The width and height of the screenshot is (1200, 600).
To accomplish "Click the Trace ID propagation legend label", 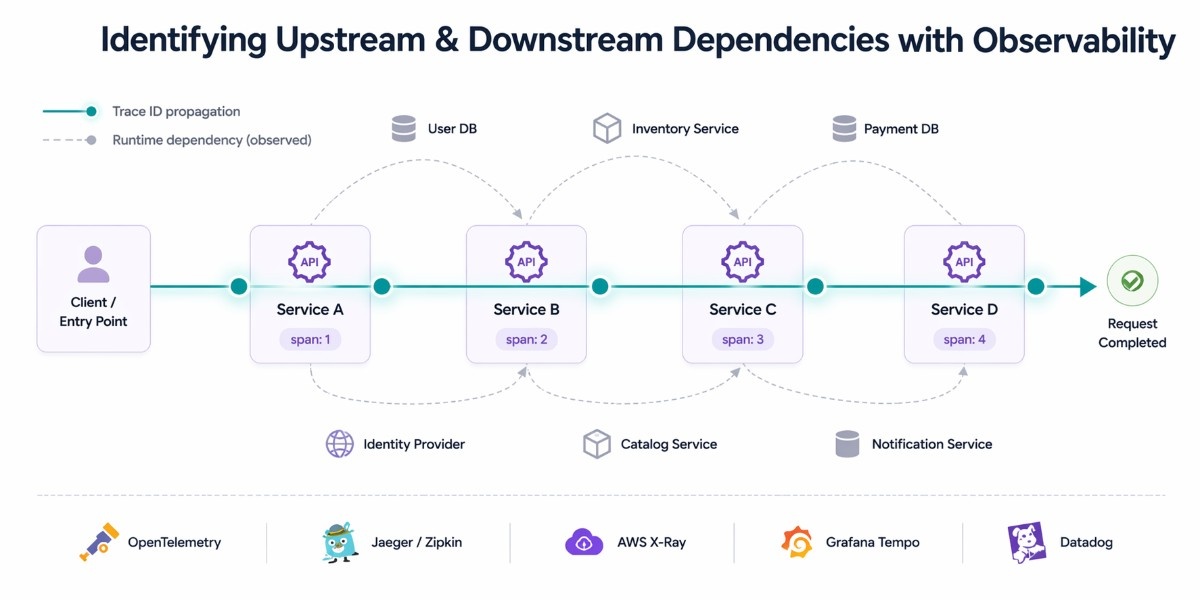I will 176,112.
